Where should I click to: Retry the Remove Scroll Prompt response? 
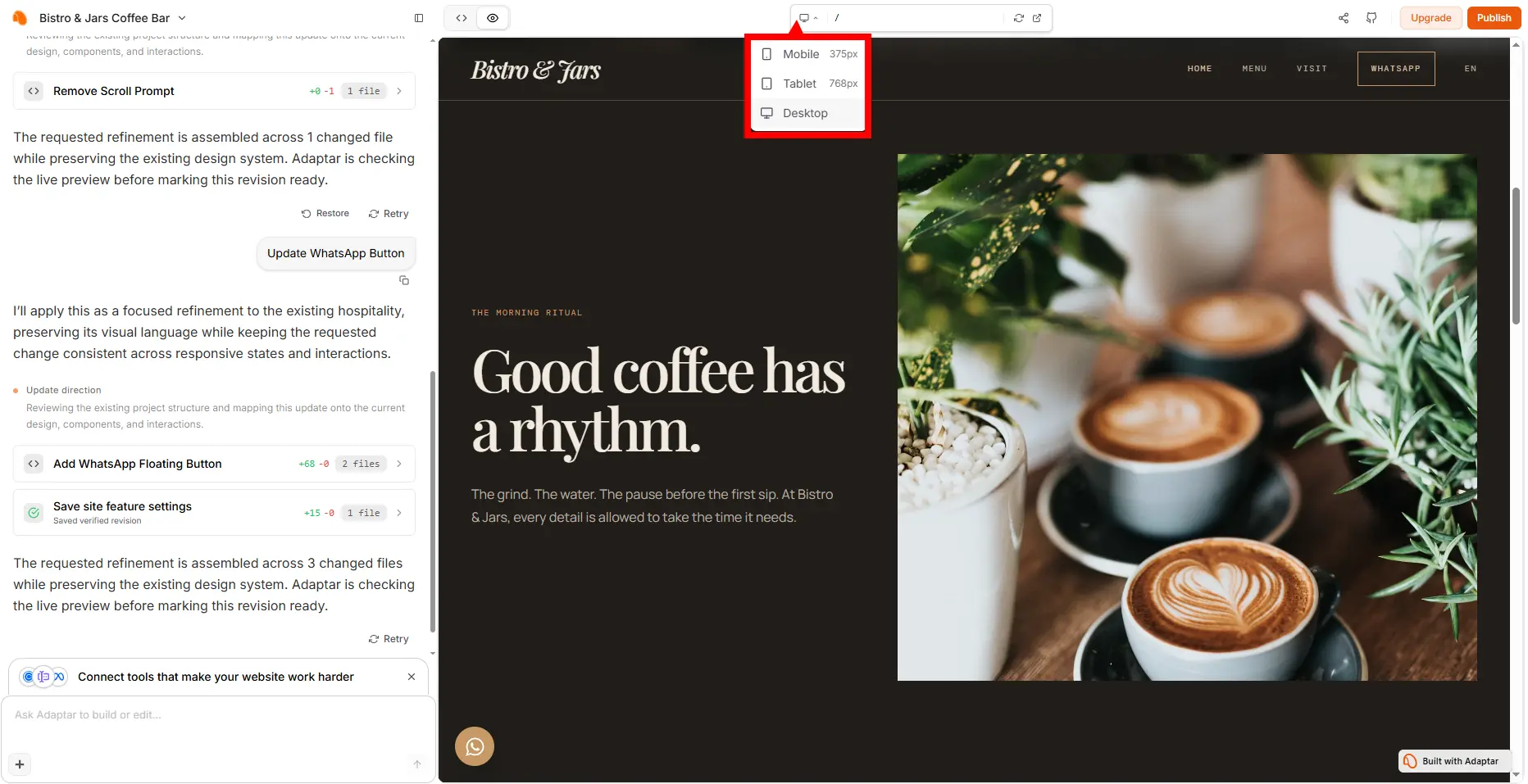click(x=389, y=214)
